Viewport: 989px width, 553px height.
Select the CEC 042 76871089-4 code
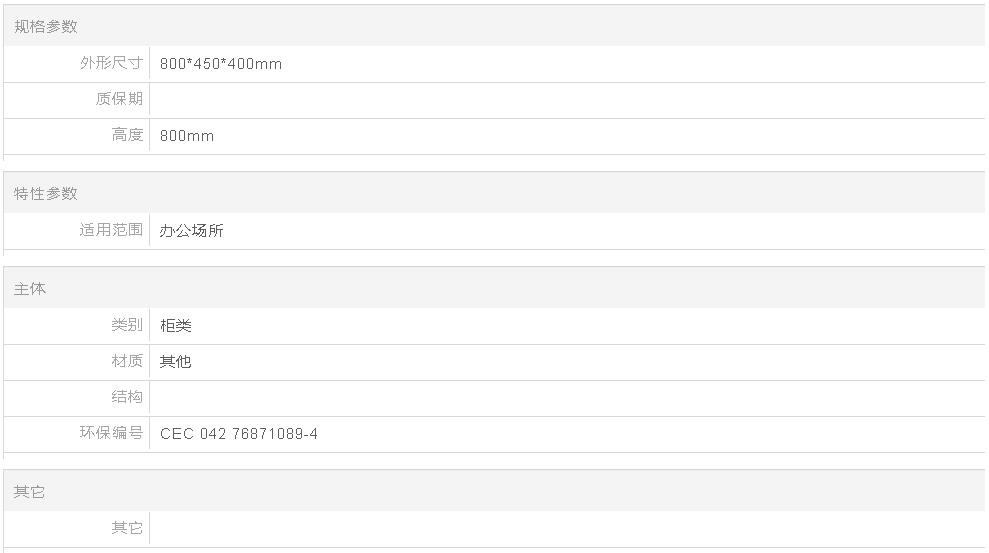239,434
